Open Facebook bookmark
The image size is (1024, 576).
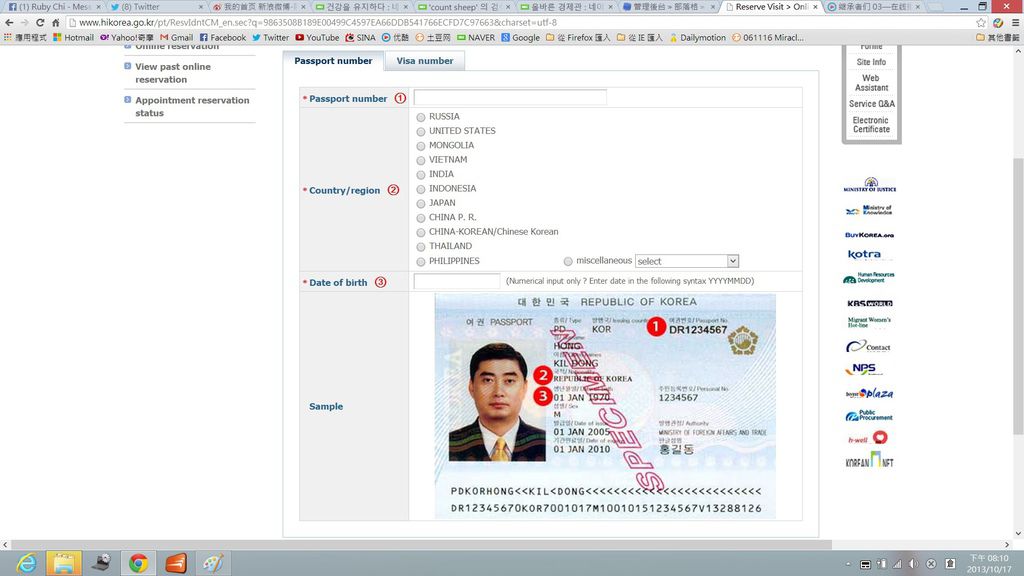click(x=223, y=37)
